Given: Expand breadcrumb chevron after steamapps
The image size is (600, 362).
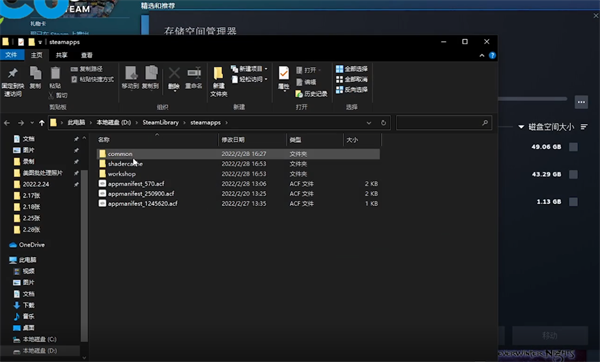Looking at the screenshot, I should (227, 123).
